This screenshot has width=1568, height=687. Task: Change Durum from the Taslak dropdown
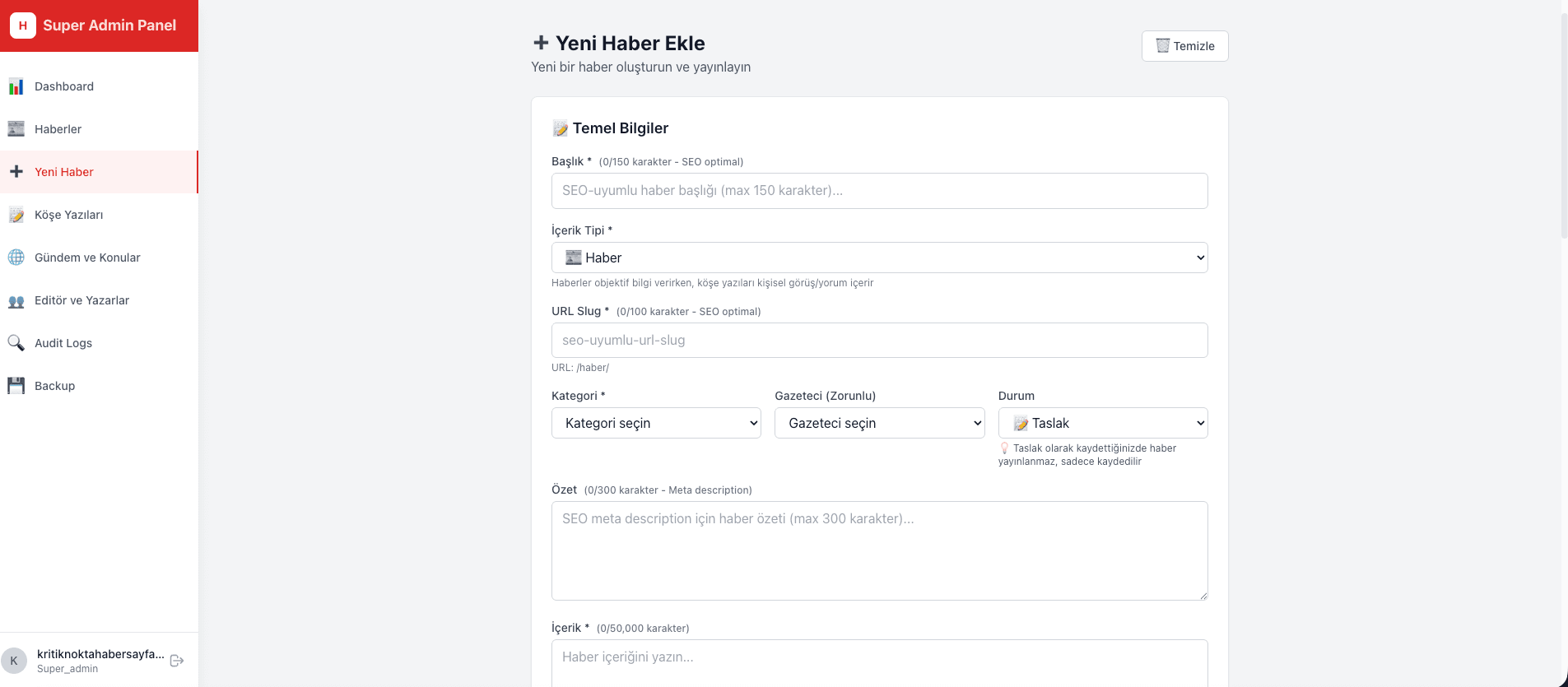(1102, 423)
